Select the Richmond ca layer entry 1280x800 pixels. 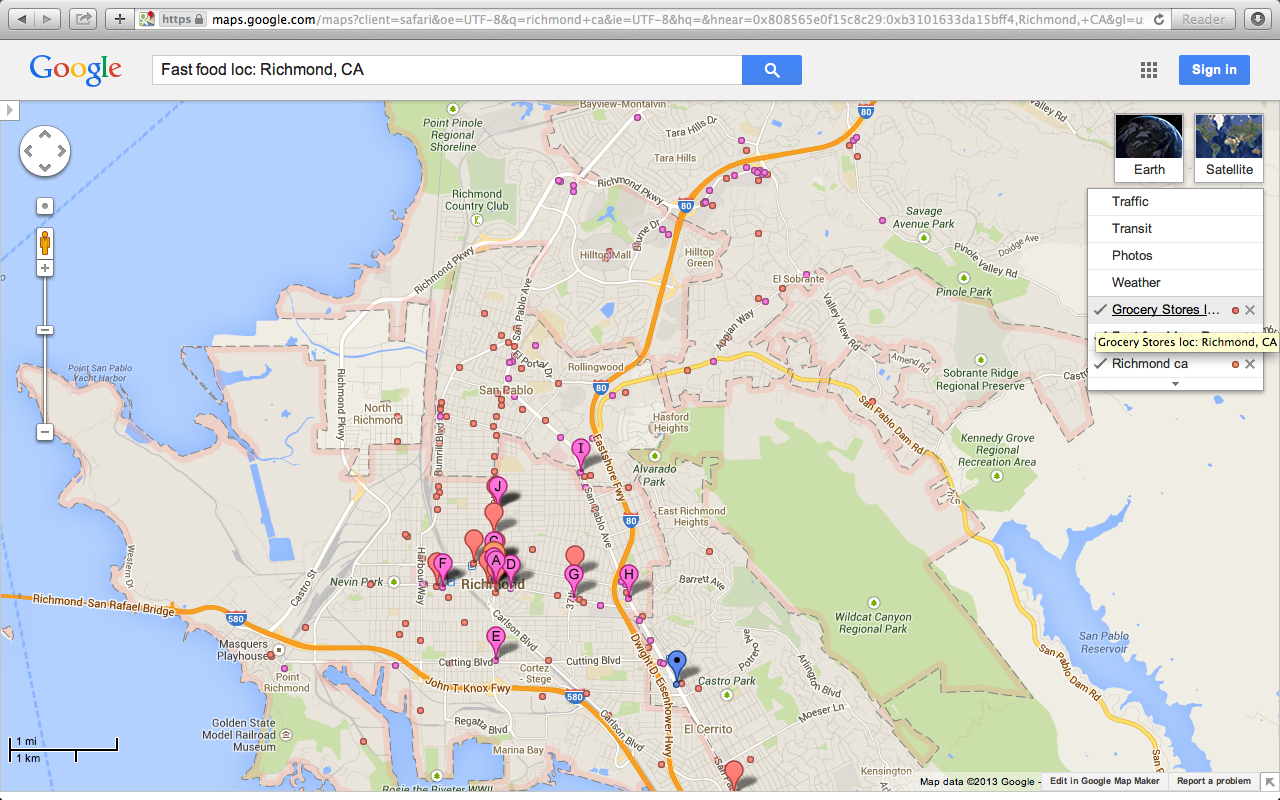(1150, 364)
